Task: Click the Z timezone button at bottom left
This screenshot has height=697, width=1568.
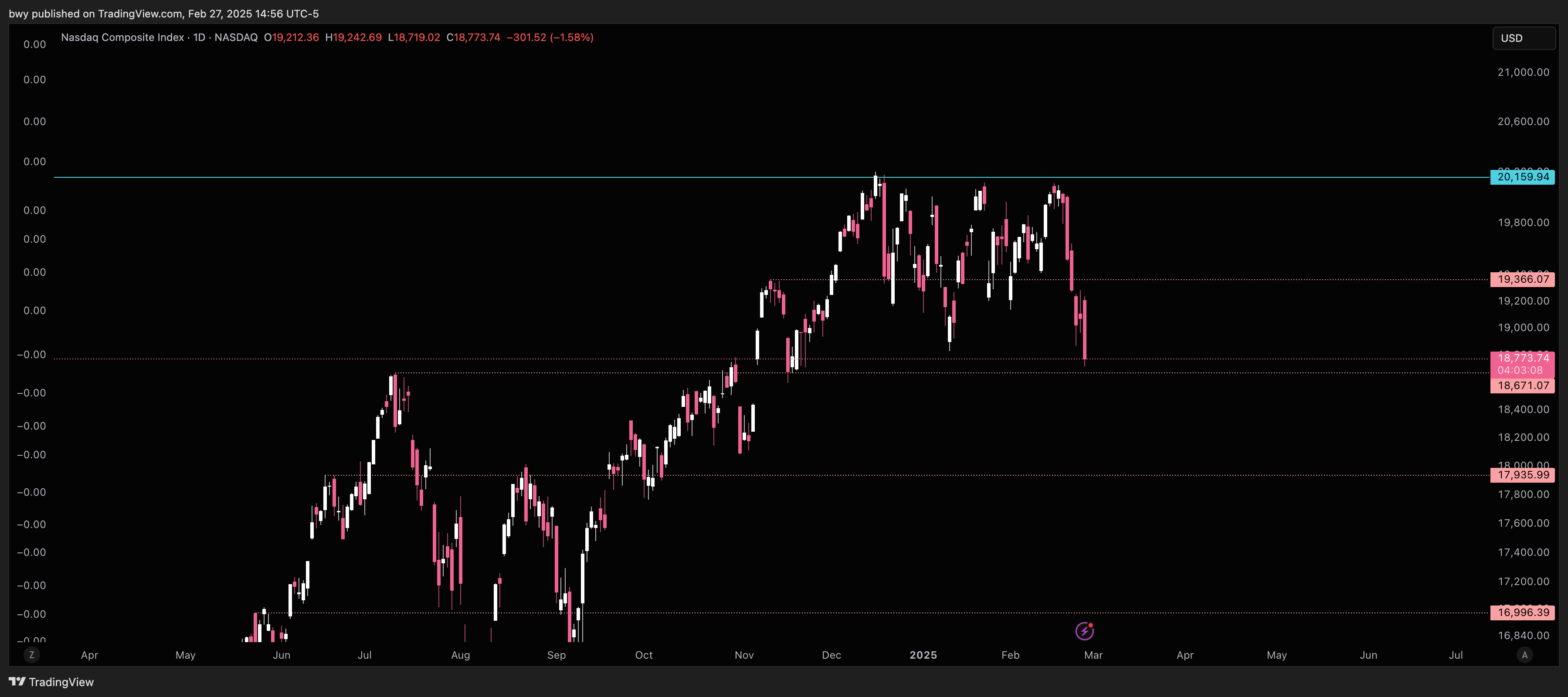Action: point(32,655)
